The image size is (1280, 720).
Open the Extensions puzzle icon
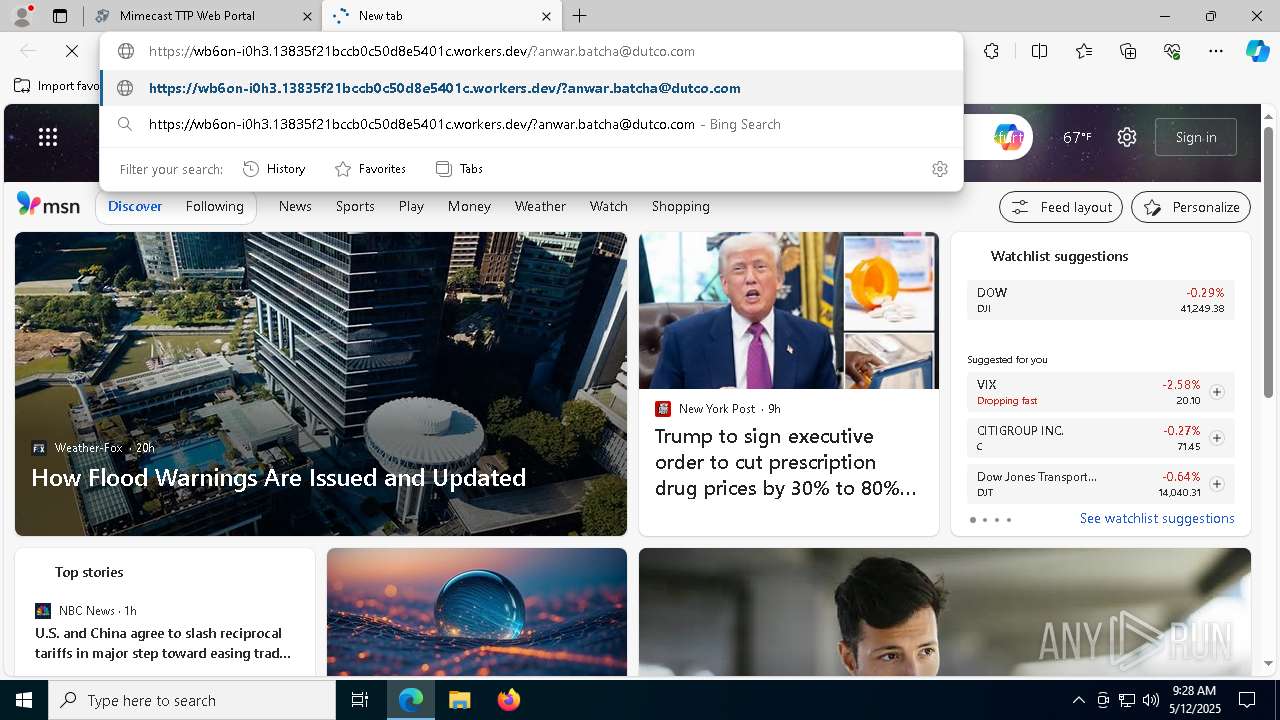pos(991,51)
